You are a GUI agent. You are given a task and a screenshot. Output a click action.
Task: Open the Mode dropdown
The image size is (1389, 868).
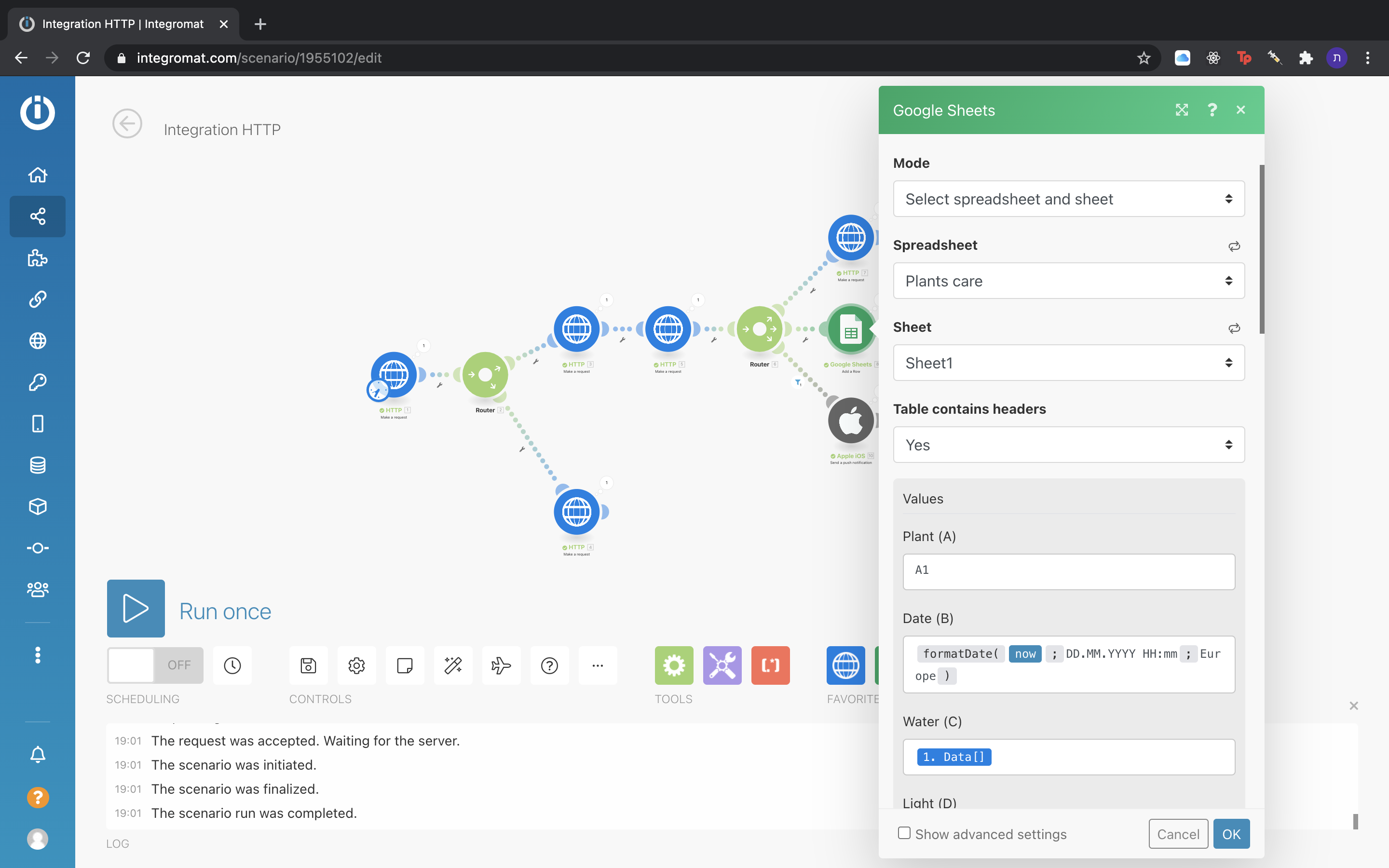(1068, 199)
